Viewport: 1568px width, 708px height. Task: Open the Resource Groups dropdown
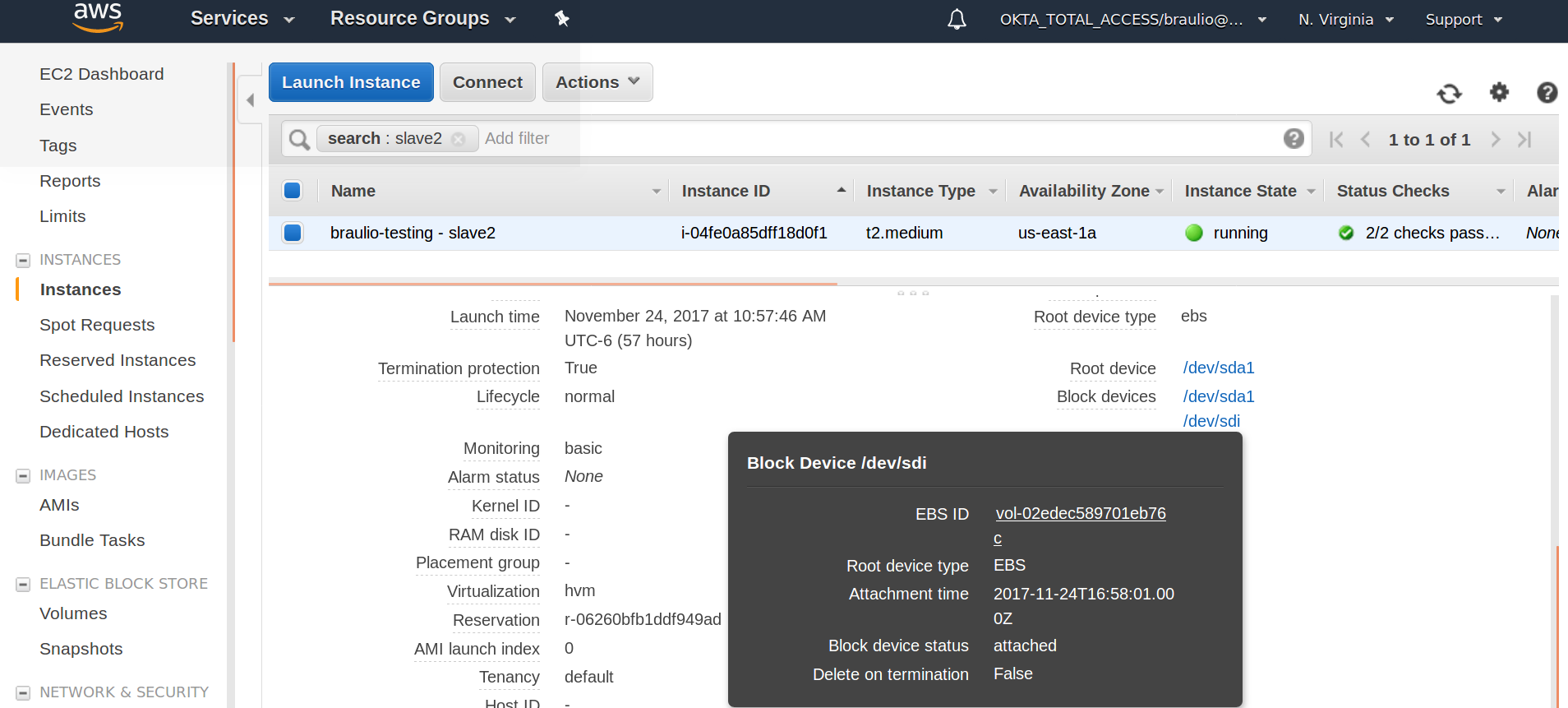[423, 18]
